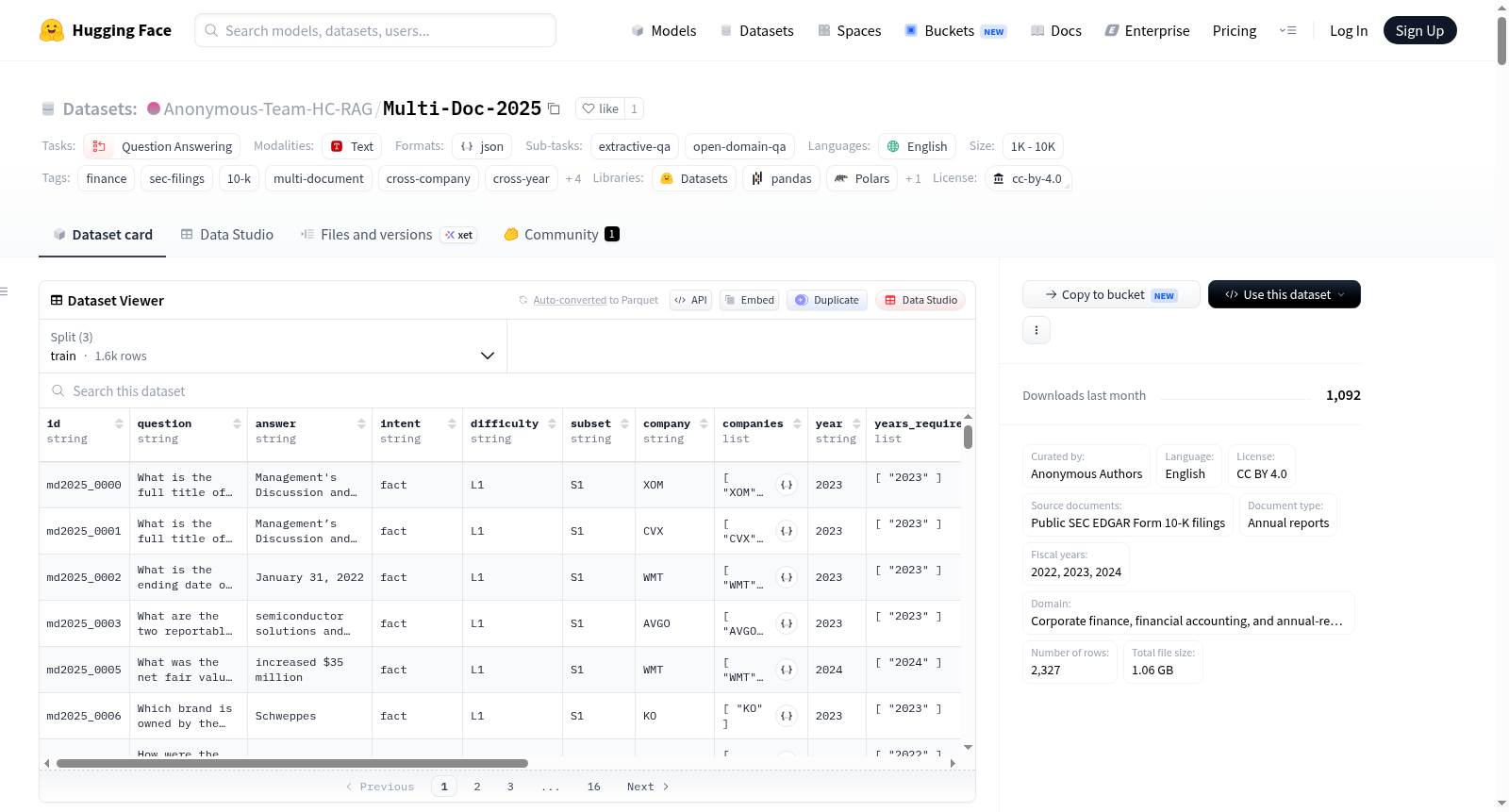Open the Anonymous-Team-HC-RAG profile link
1509x812 pixels.
(x=268, y=108)
